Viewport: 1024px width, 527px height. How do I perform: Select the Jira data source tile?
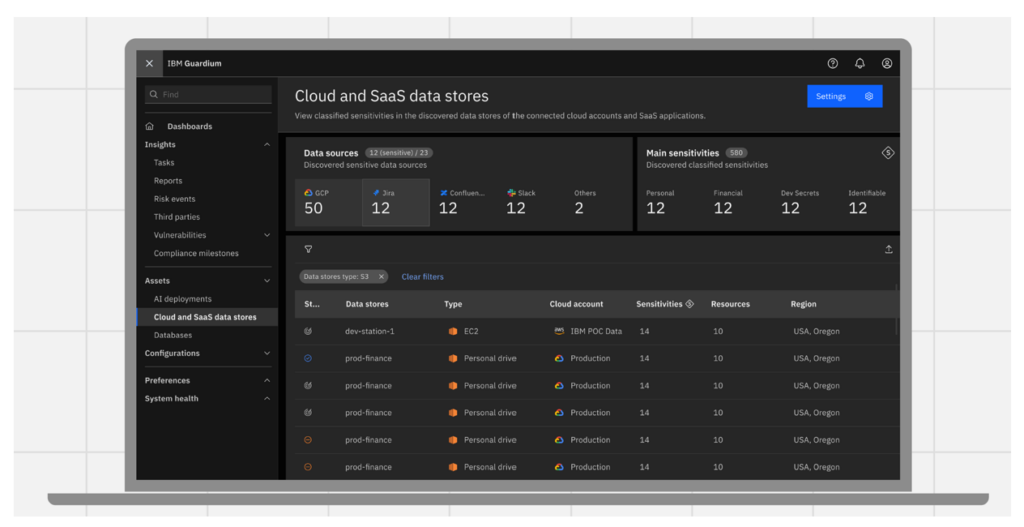395,202
